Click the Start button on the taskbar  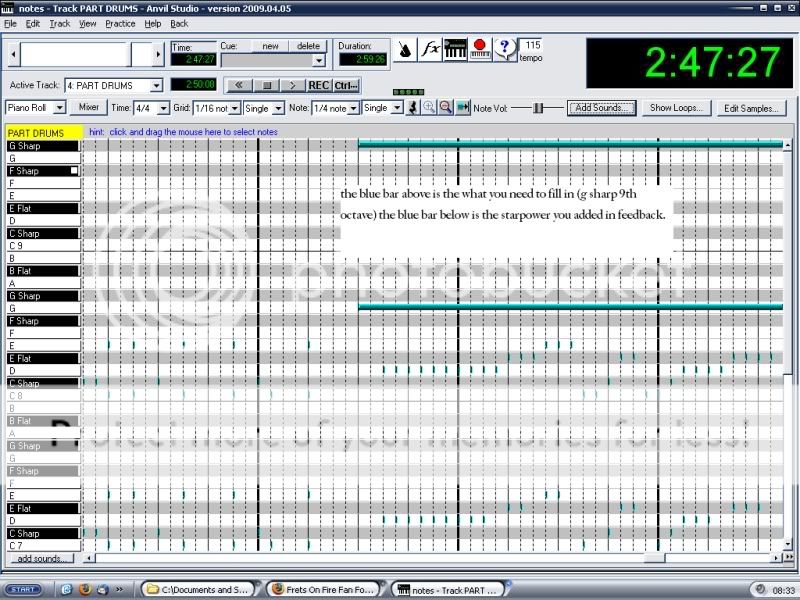(23, 589)
